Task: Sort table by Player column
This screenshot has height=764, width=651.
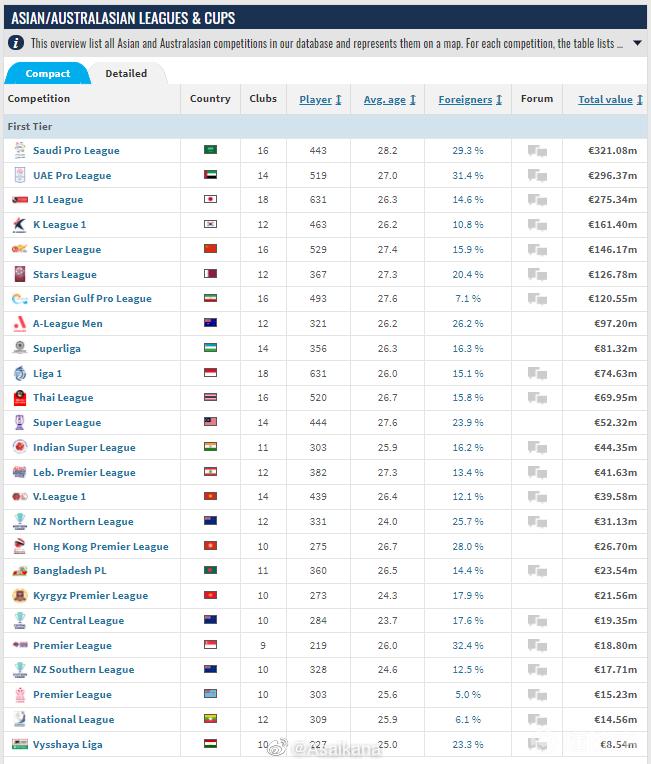Action: [320, 99]
